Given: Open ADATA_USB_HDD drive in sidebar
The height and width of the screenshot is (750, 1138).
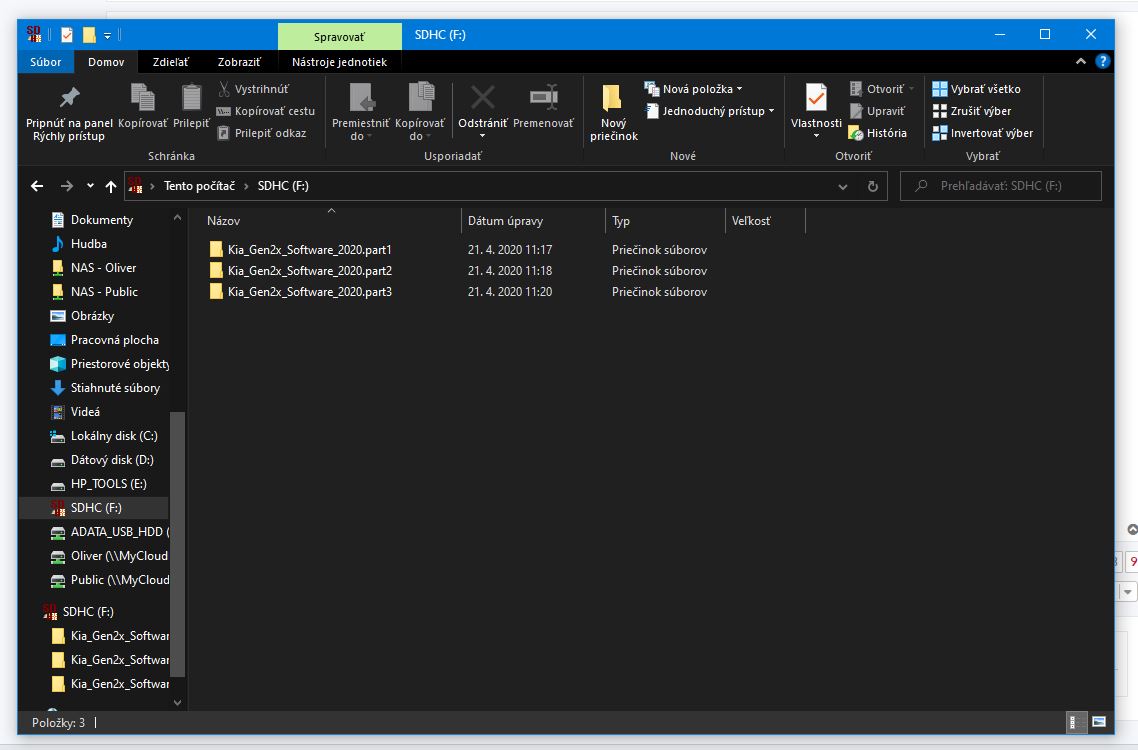Looking at the screenshot, I should point(109,532).
